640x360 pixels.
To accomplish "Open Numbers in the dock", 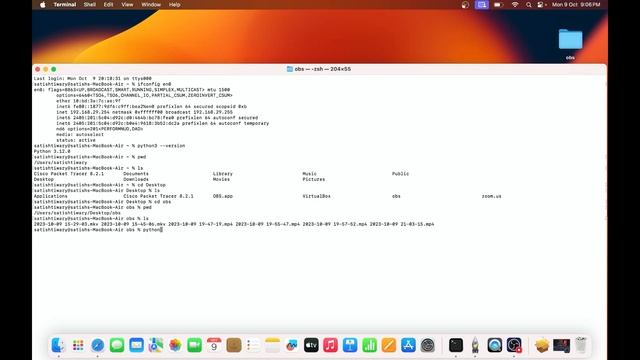I will [x=369, y=345].
